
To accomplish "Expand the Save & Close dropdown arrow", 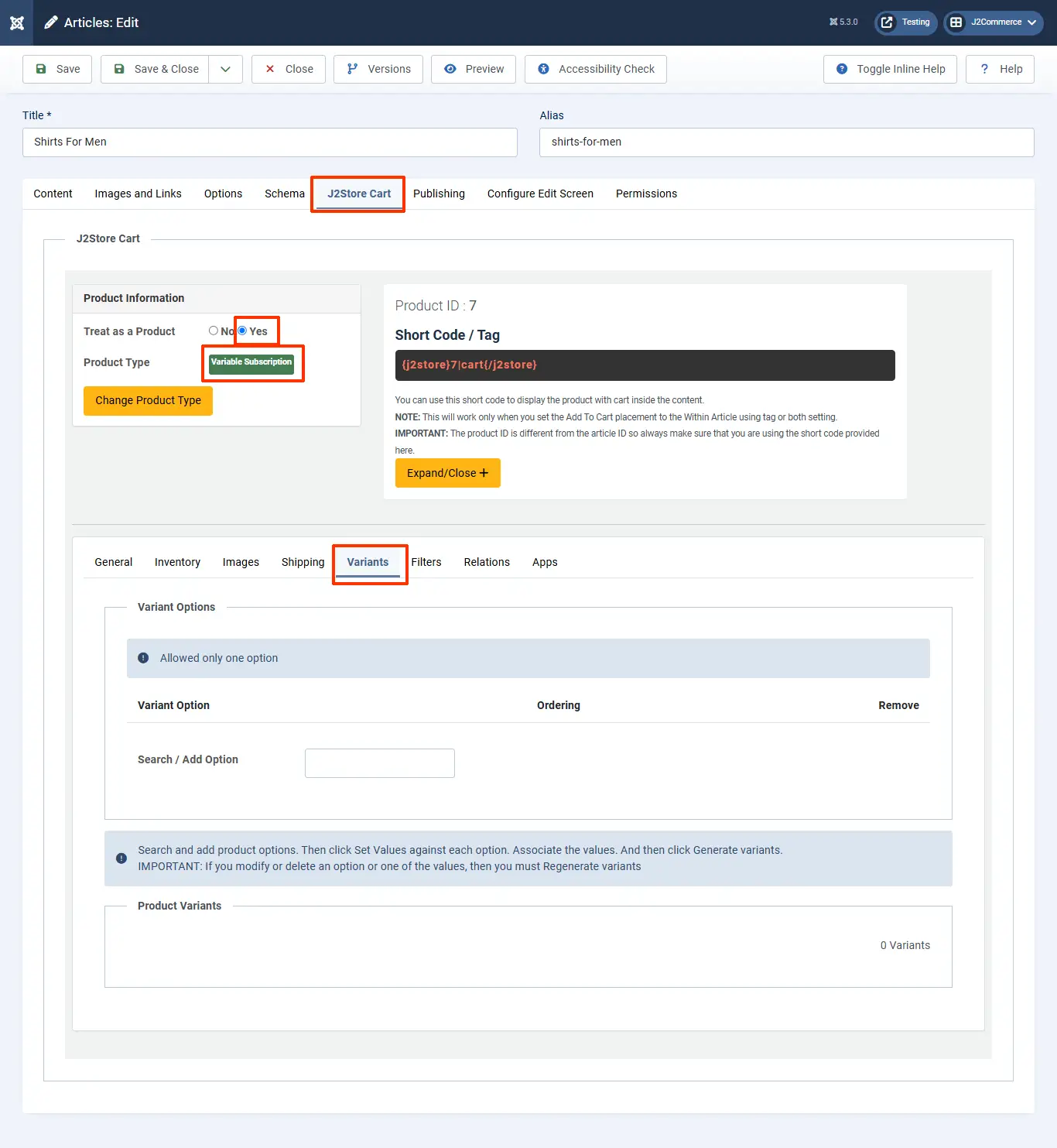I will [225, 69].
